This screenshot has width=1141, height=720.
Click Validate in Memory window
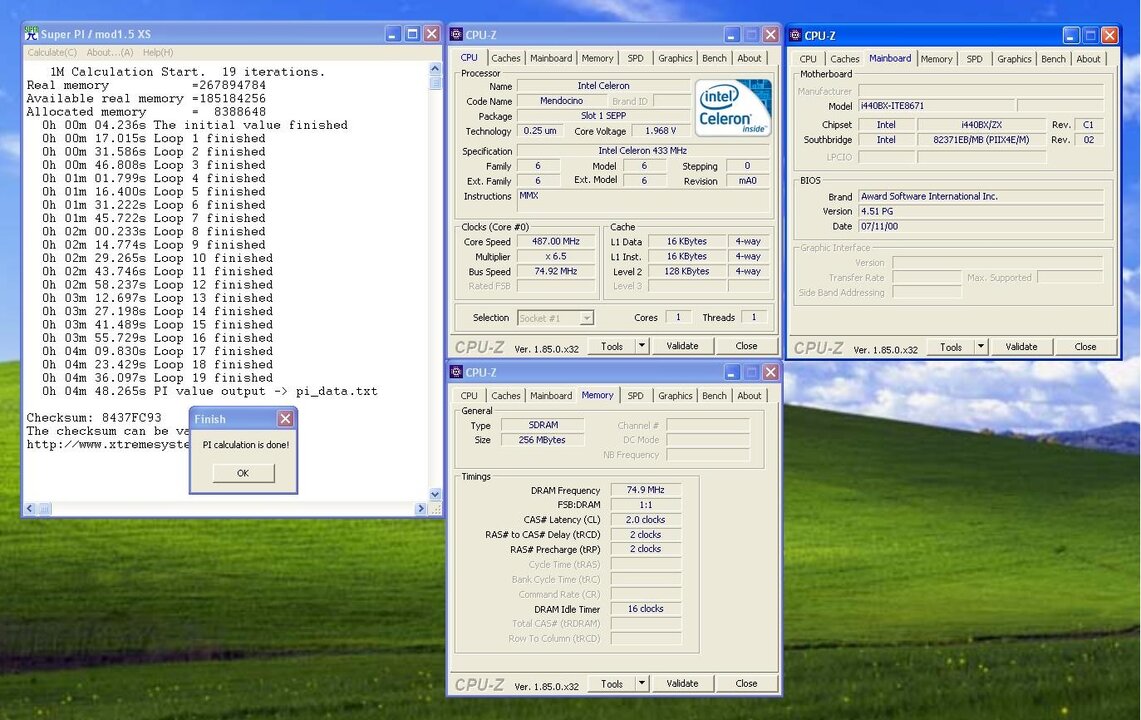click(x=683, y=684)
